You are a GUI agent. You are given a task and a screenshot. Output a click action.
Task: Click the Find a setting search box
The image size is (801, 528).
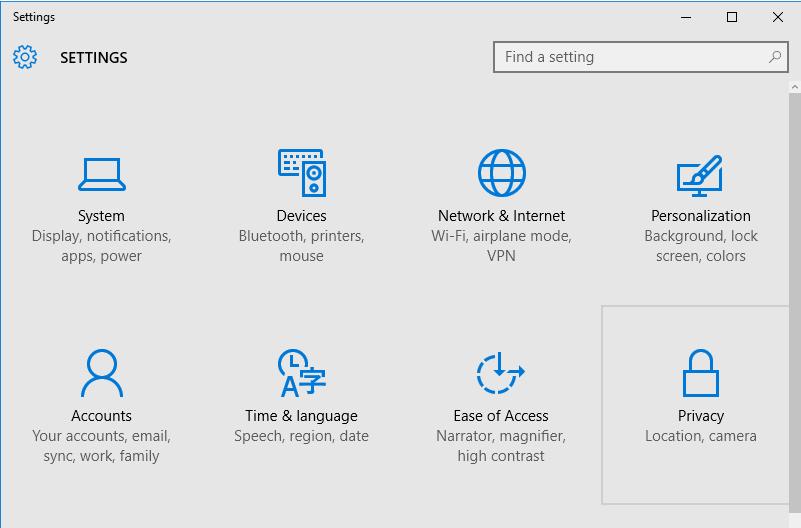(x=641, y=57)
